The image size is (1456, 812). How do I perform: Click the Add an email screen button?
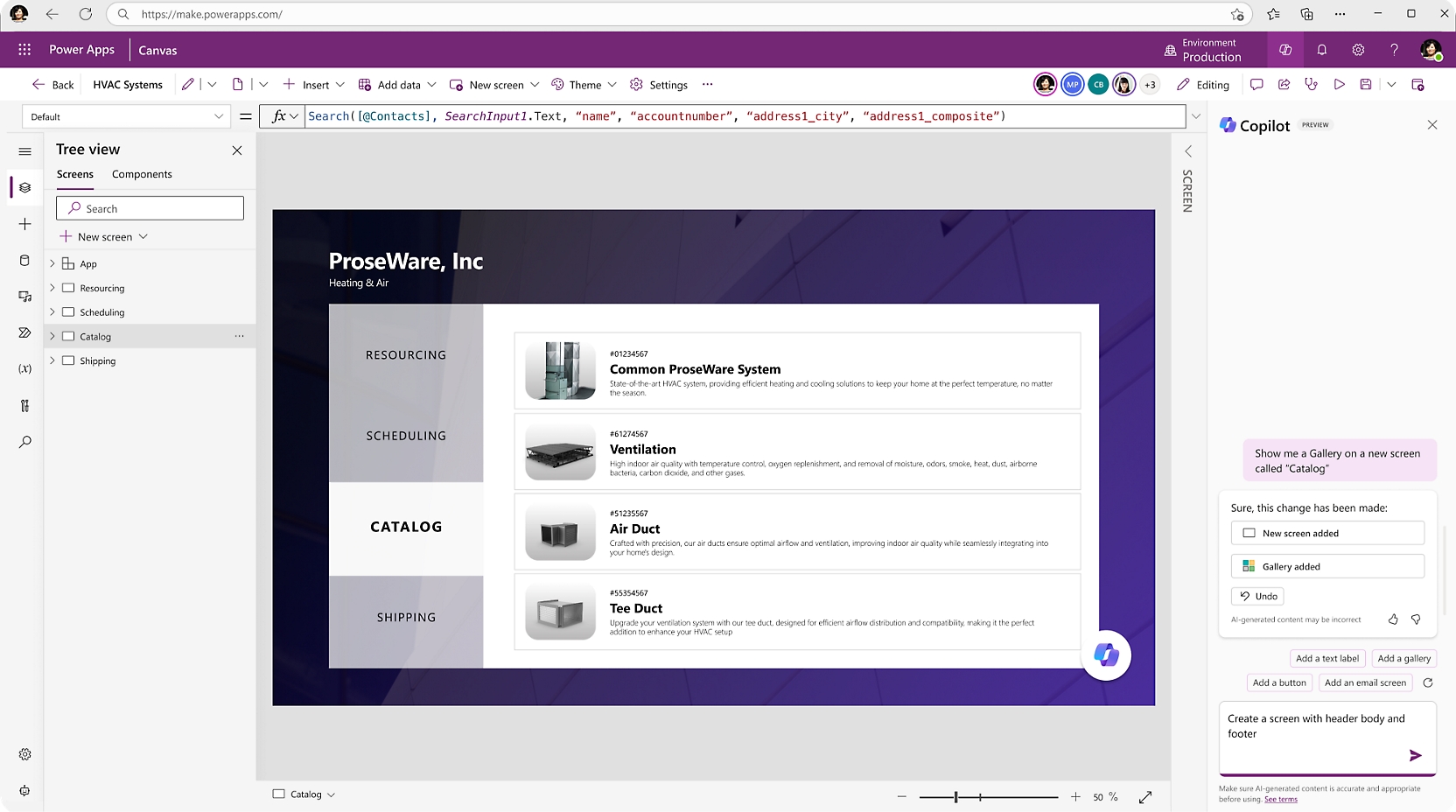coord(1365,682)
